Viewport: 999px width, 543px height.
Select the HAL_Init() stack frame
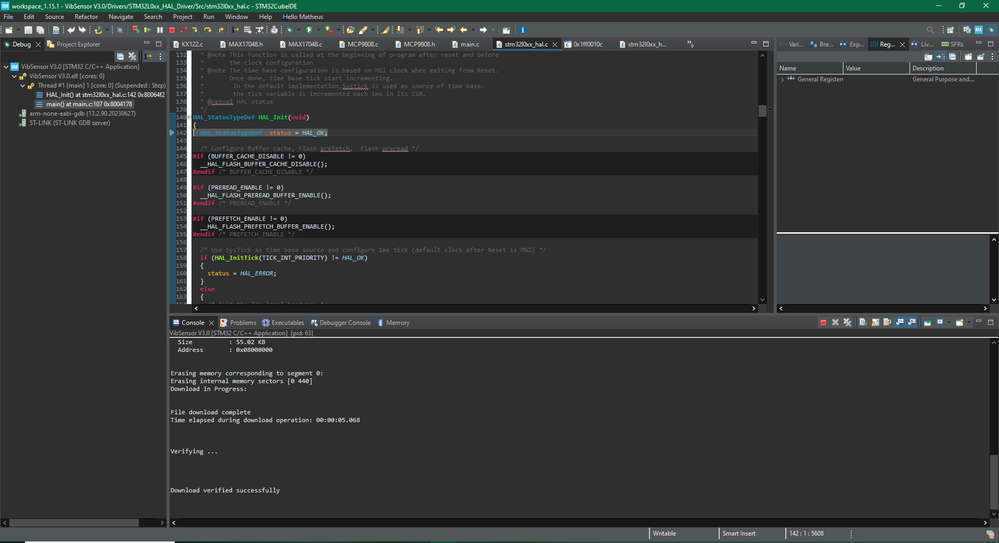pos(100,94)
